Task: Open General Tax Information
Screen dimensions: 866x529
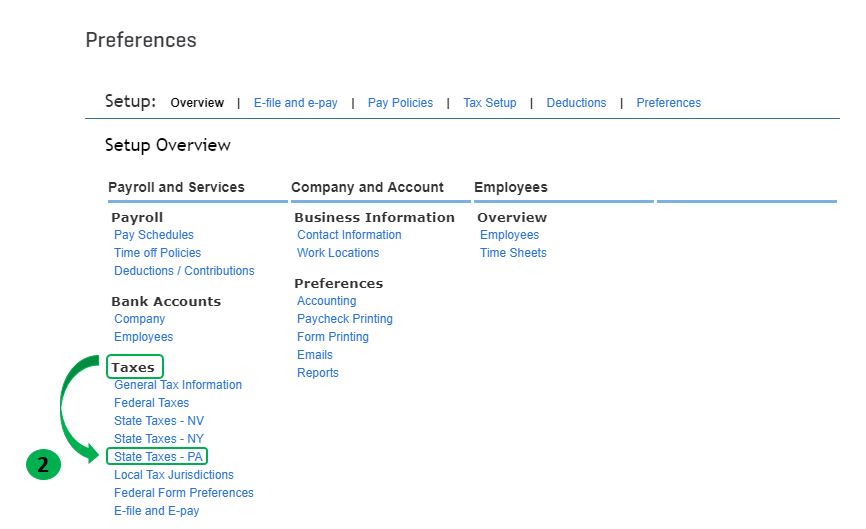Action: (178, 385)
